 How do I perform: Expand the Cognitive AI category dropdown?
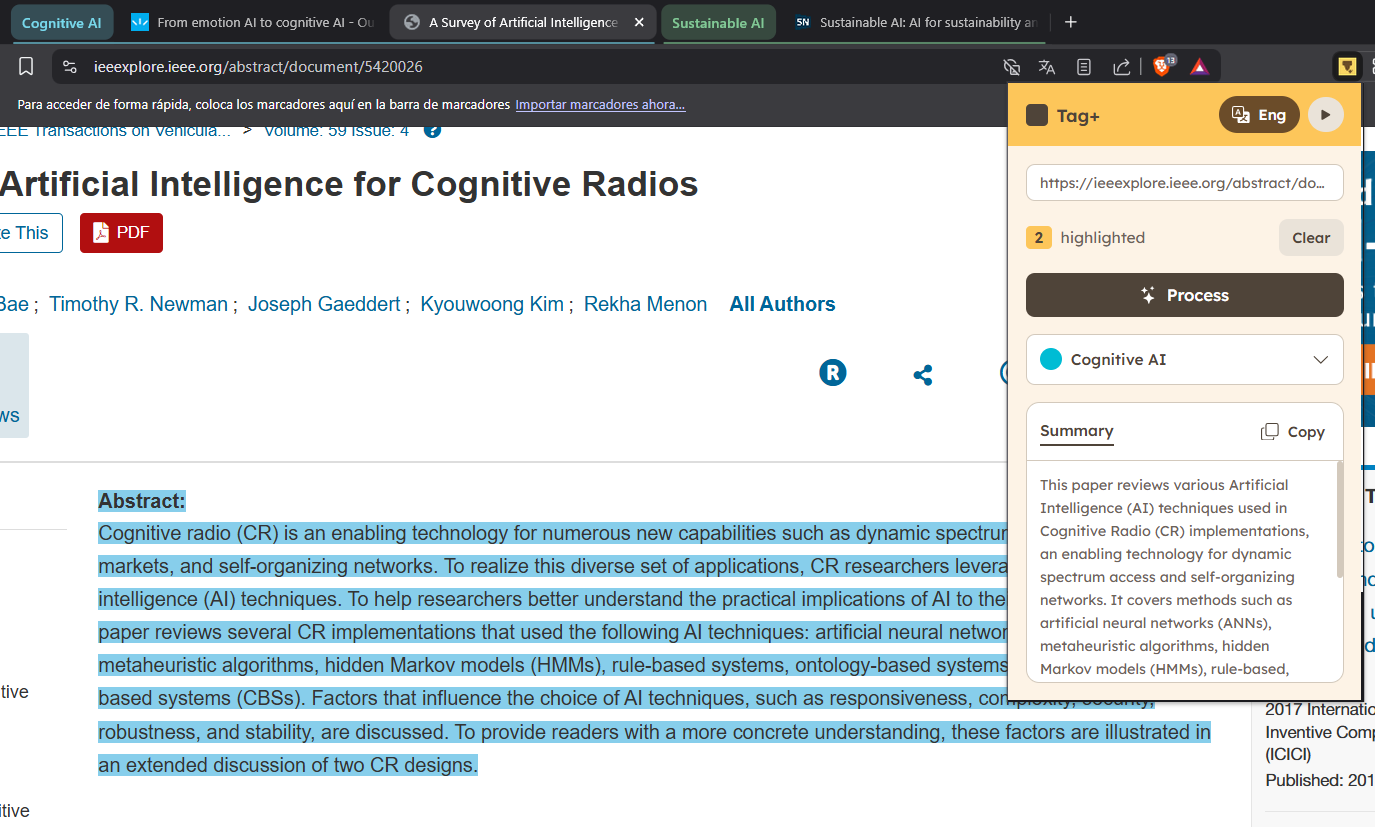coord(1185,360)
